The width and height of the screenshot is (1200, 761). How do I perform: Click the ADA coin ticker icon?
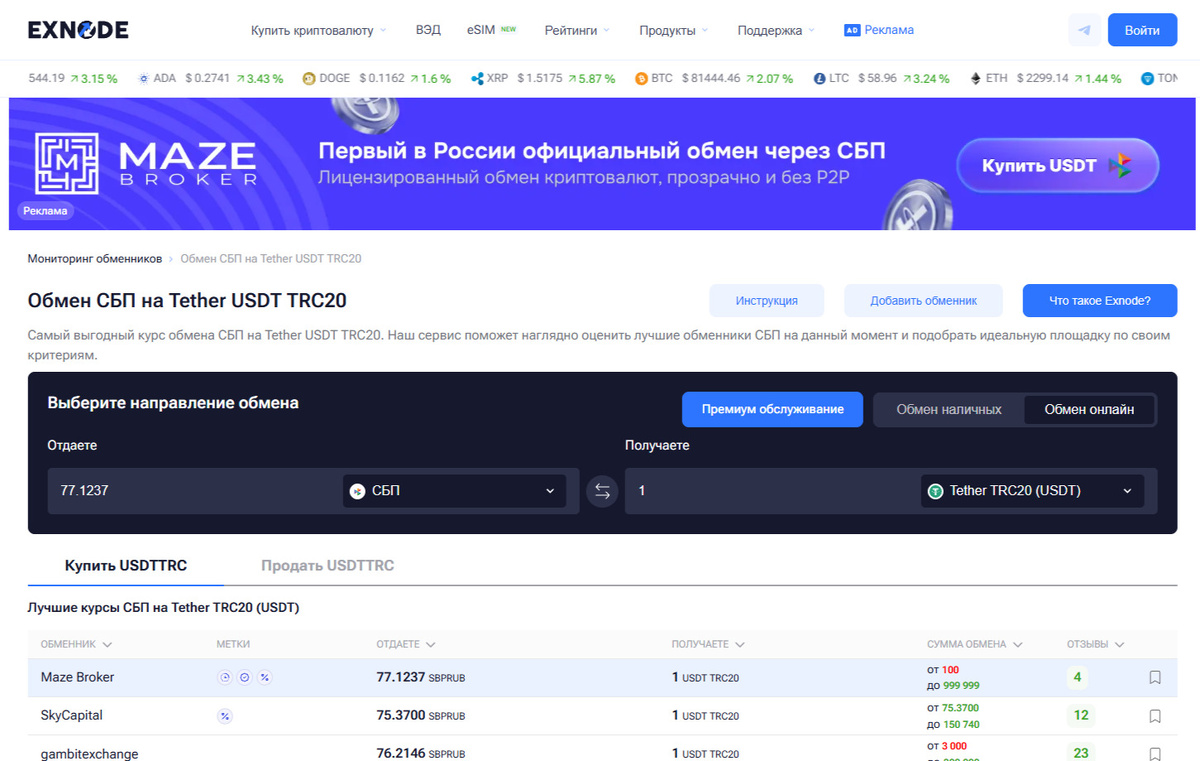click(143, 78)
